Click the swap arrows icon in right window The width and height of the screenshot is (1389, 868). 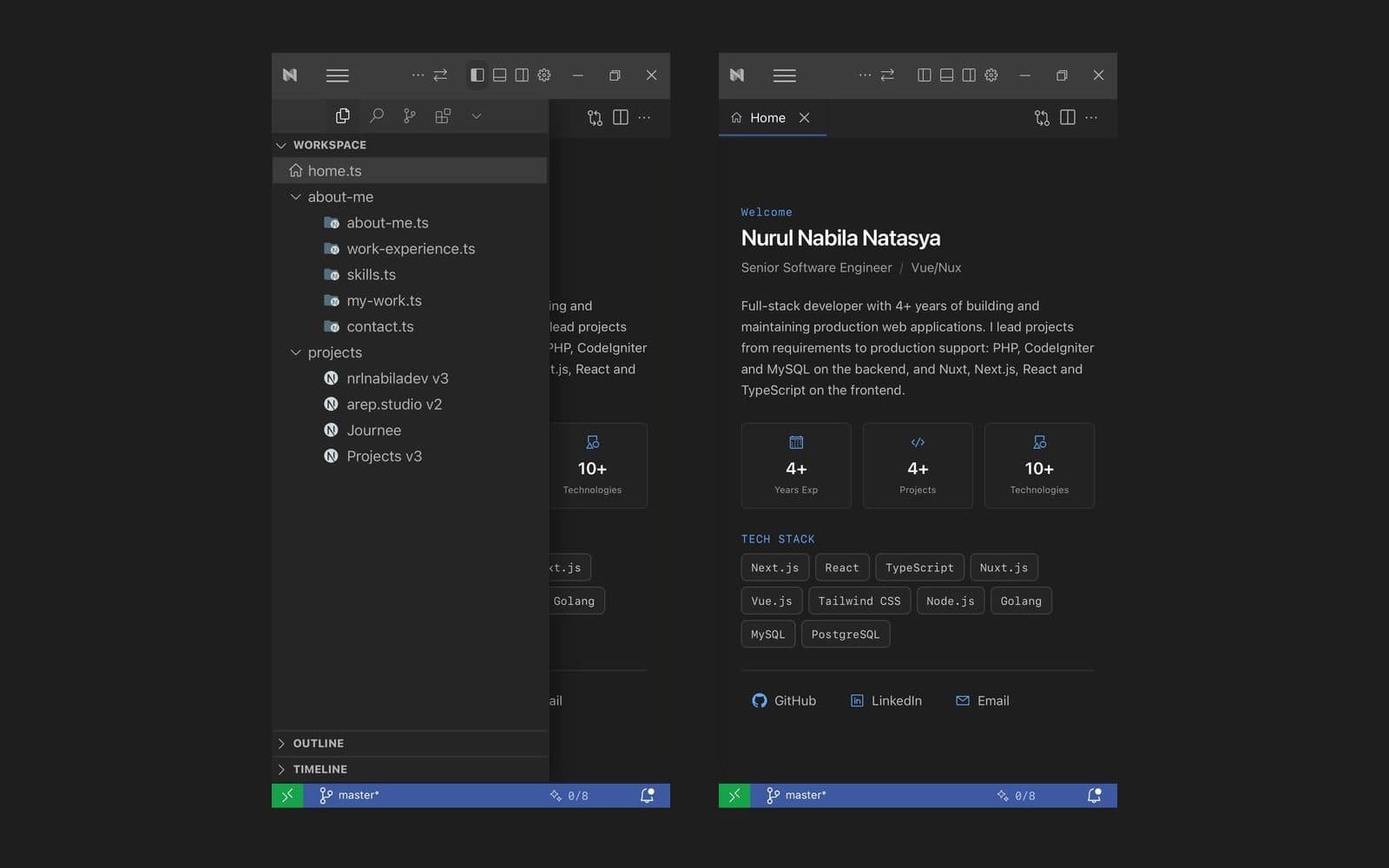tap(887, 76)
